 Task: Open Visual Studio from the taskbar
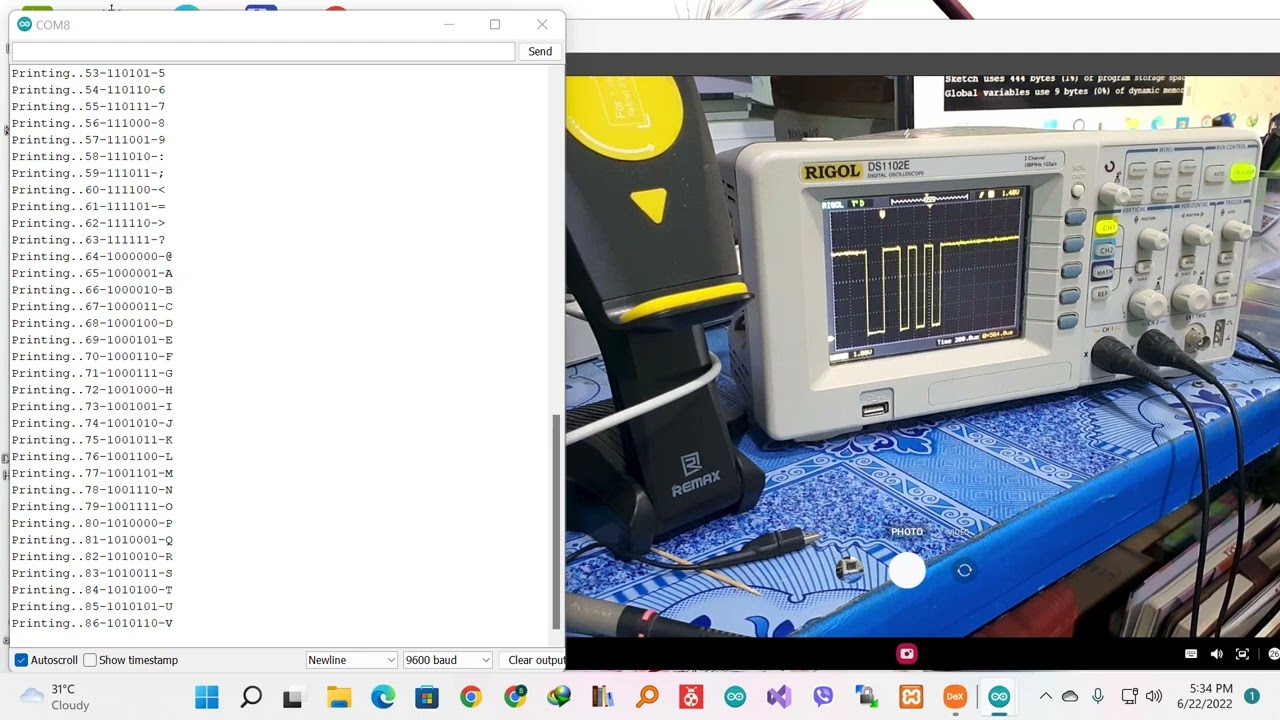coord(779,697)
